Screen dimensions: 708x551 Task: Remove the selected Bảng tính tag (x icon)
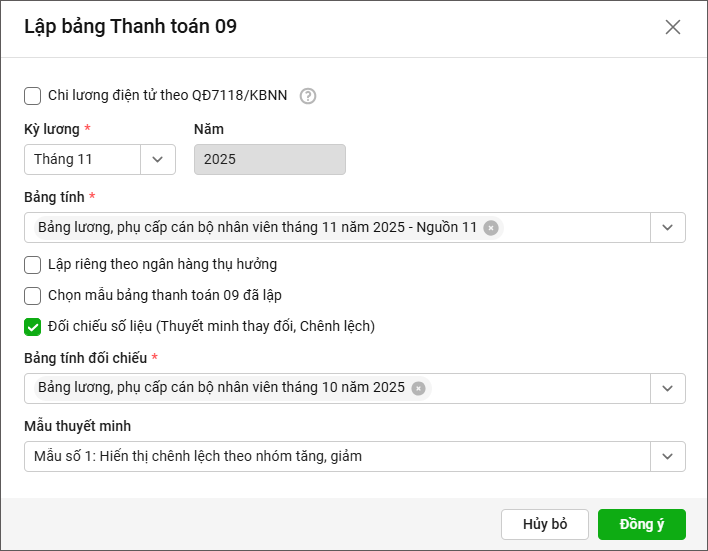[491, 228]
